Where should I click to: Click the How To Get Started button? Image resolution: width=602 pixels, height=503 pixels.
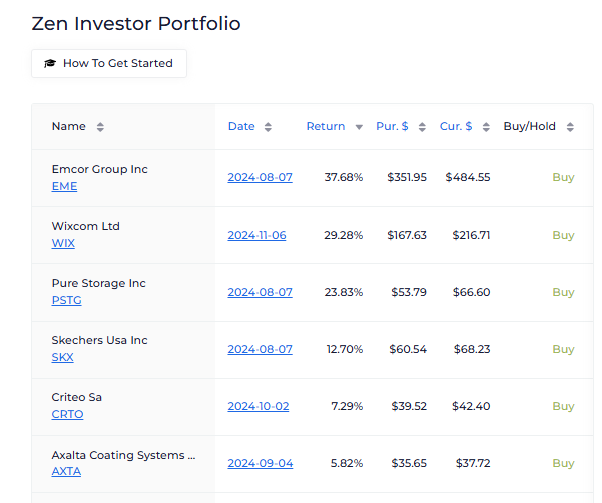[x=109, y=63]
